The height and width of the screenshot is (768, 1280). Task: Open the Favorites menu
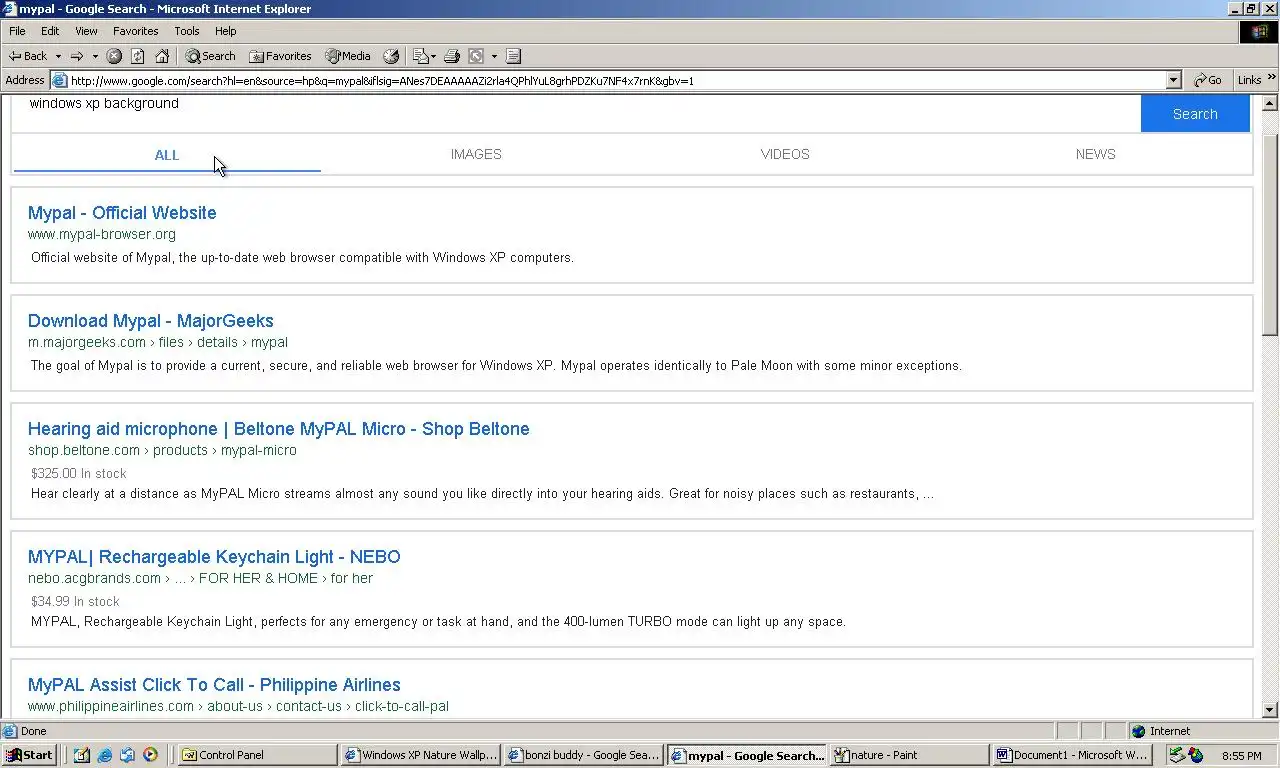[x=136, y=31]
